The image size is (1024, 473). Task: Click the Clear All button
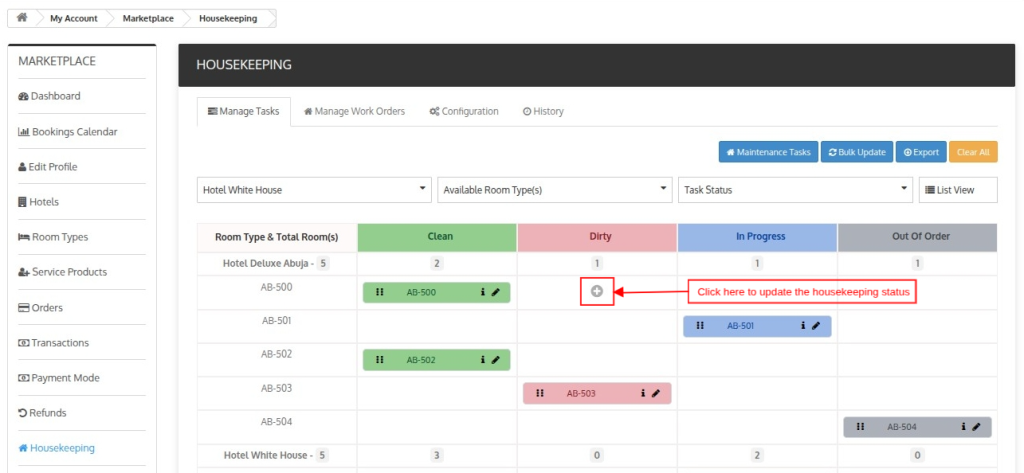click(973, 152)
